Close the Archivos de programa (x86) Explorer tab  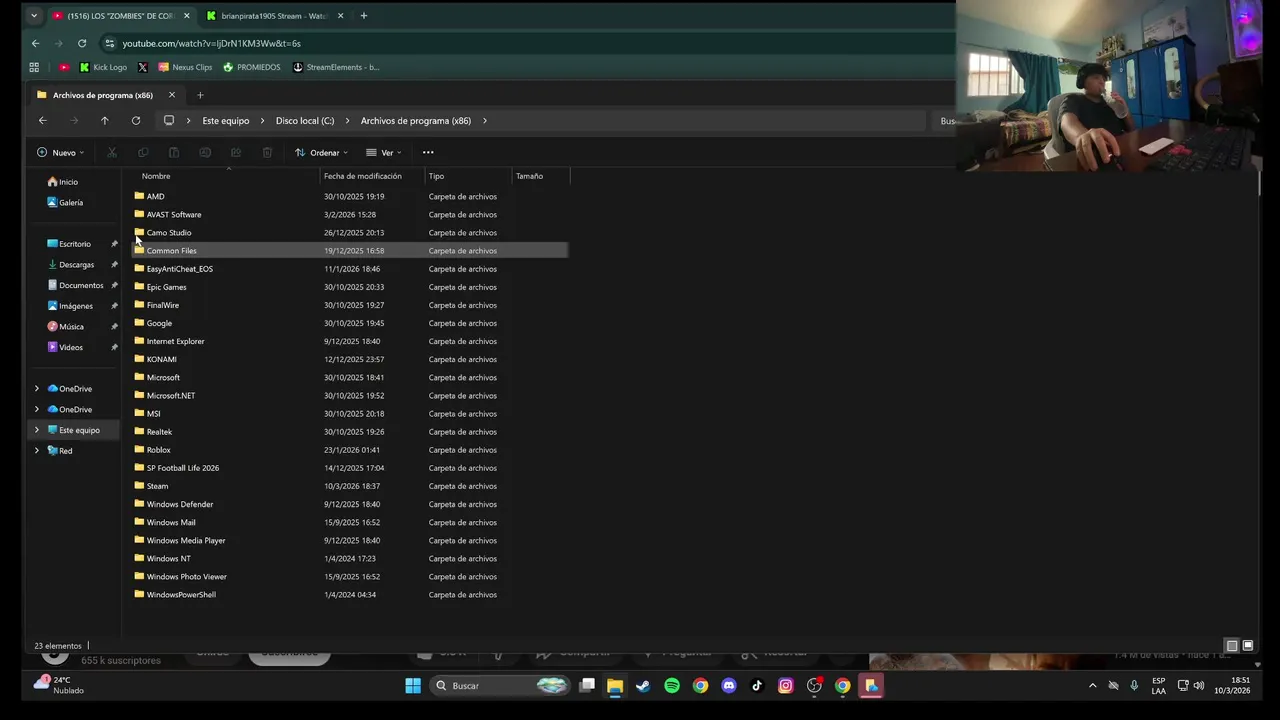[x=171, y=95]
